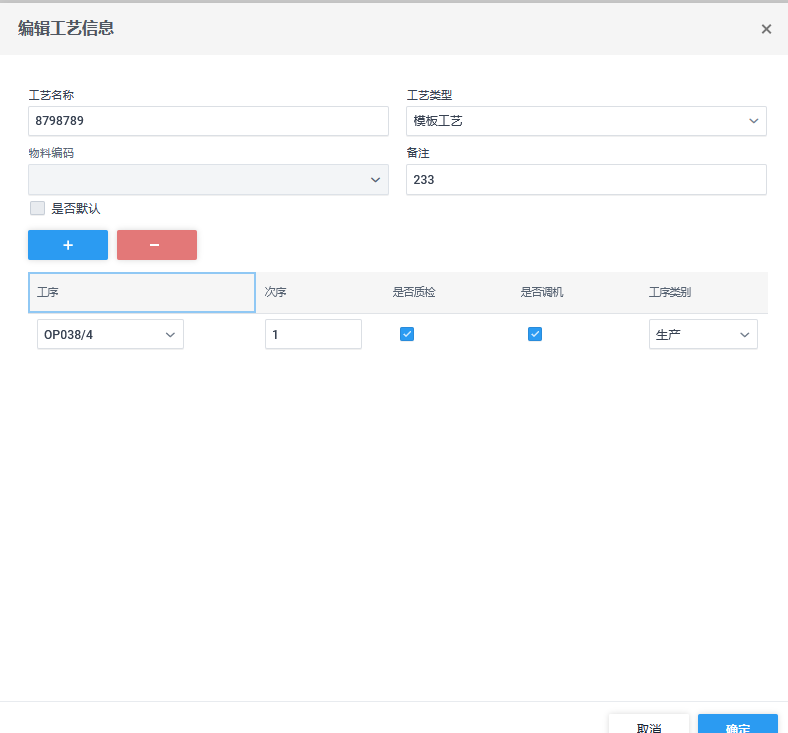Screen dimensions: 788x733
Task: Open the 工序类别 dropdown showing 生产
Action: click(703, 334)
